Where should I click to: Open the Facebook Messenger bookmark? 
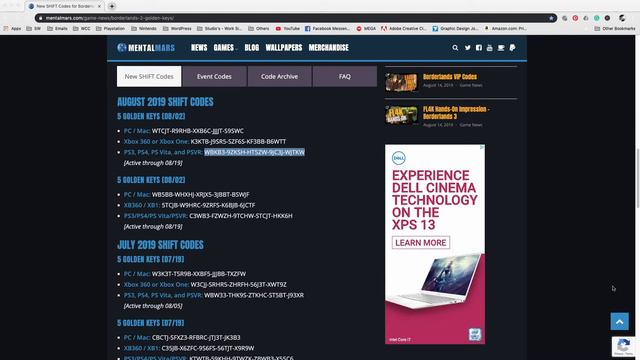click(327, 29)
